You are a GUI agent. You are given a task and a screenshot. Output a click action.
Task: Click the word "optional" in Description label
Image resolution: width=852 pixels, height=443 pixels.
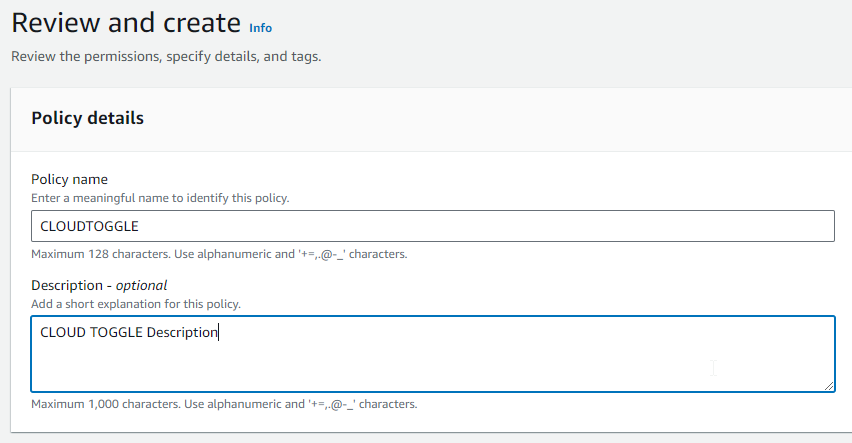pos(141,285)
